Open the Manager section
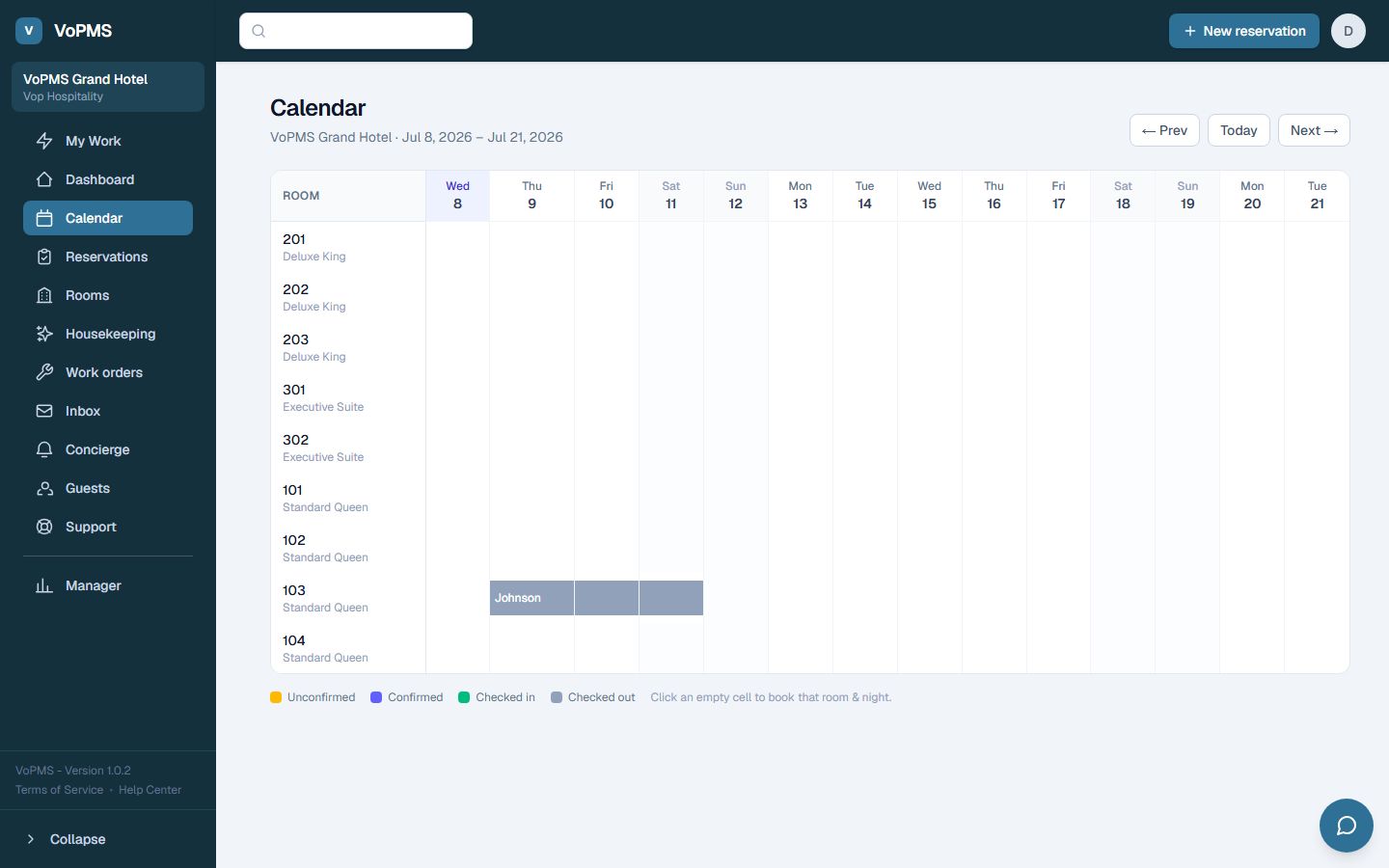Screen dimensions: 1389x868 coord(108,585)
